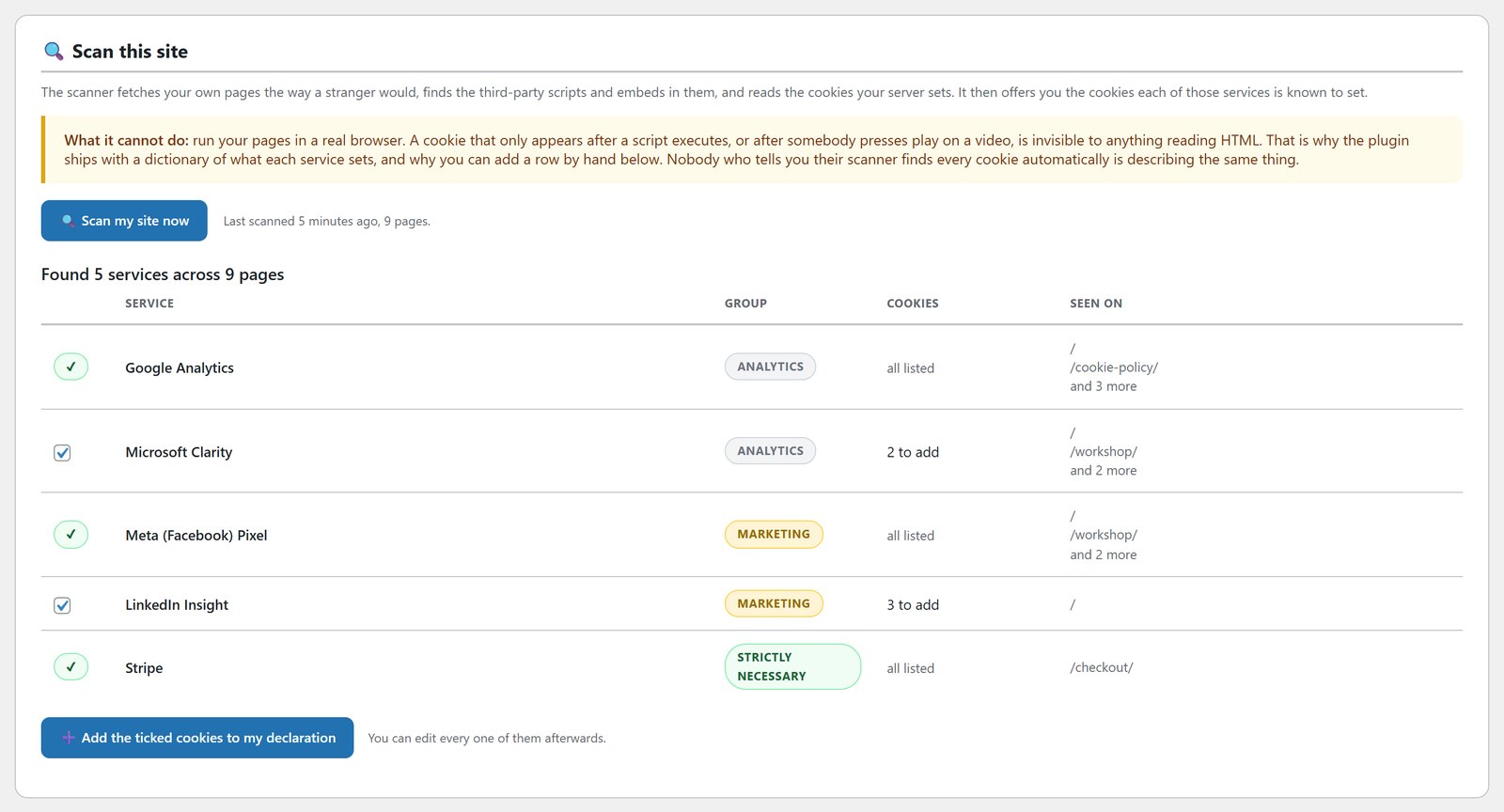Screen dimensions: 1504x812
Task: Click "and 3 more" for Google Analytics
Action: point(1104,386)
